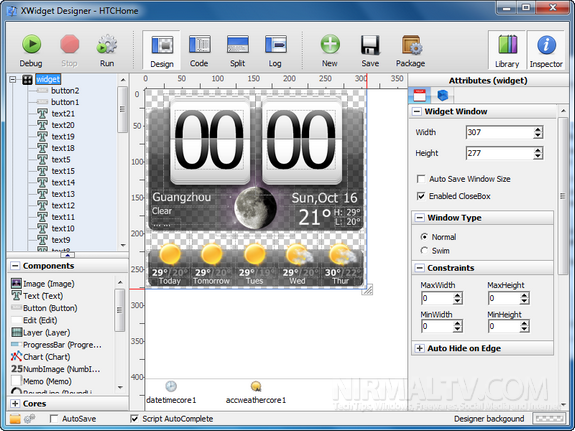This screenshot has height=431, width=575.
Task: Collapse the Widget Window section
Action: point(417,112)
